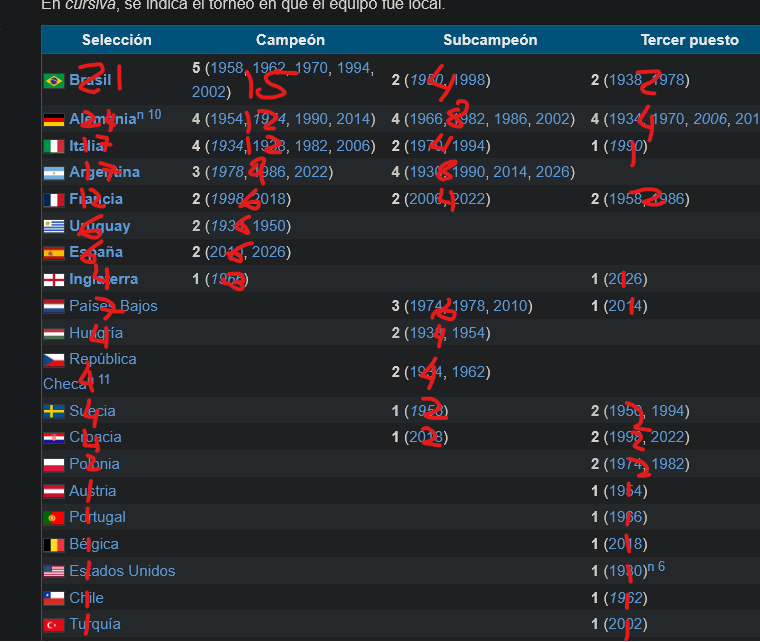The height and width of the screenshot is (642, 760).
Task: Open 1994 link in Italia runner-up years
Action: 468,146
